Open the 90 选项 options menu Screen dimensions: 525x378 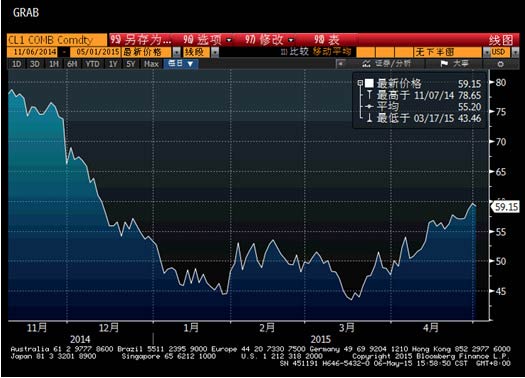point(208,40)
